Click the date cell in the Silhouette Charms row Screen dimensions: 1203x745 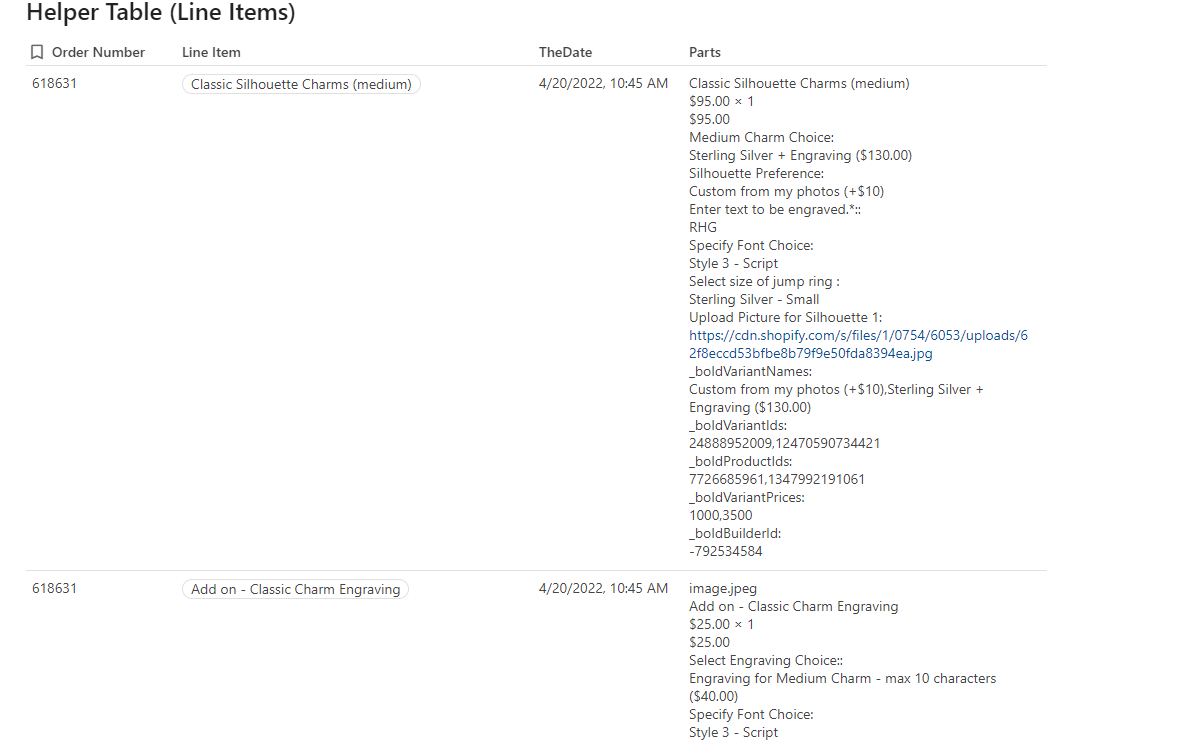coord(603,84)
